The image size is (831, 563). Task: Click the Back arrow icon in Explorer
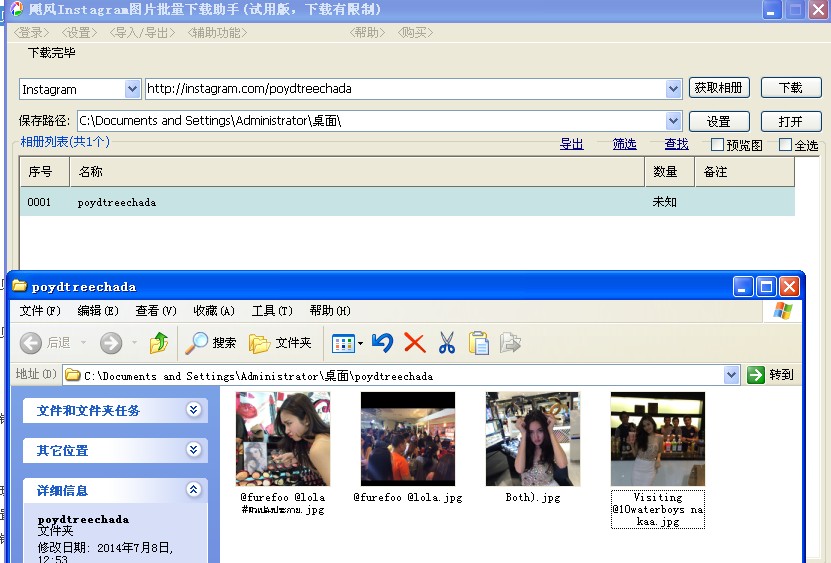[x=31, y=344]
